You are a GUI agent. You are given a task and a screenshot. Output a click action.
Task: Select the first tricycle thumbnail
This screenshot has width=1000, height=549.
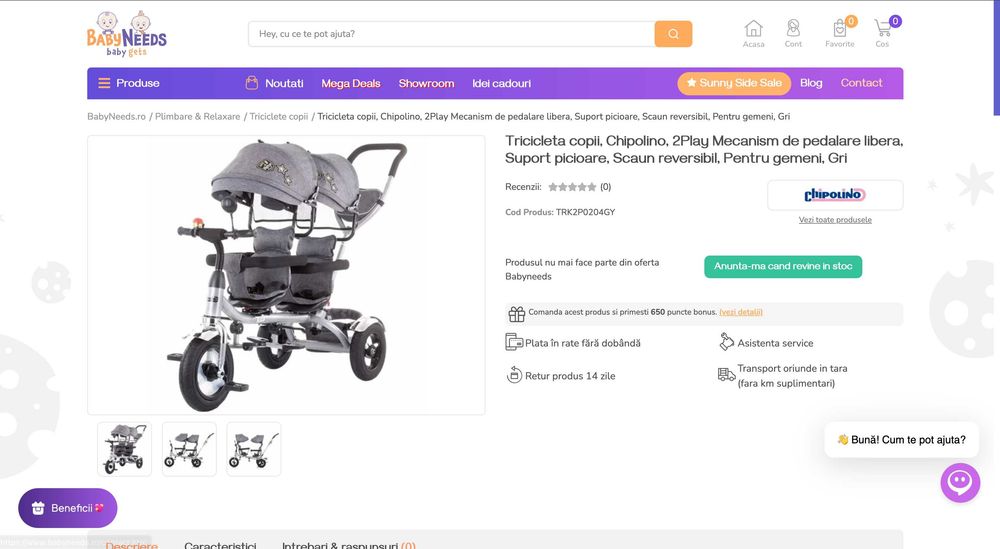[x=124, y=449]
